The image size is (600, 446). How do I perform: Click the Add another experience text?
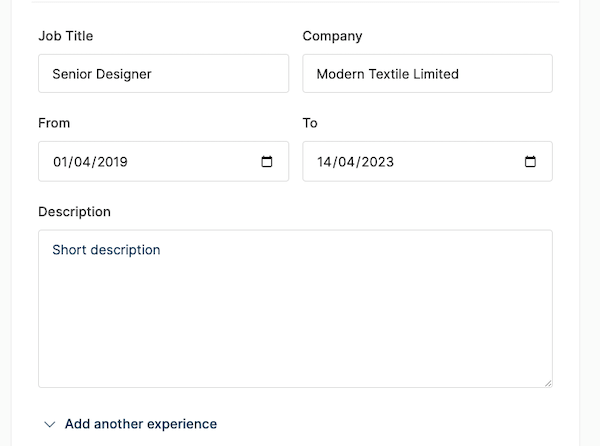[140, 424]
